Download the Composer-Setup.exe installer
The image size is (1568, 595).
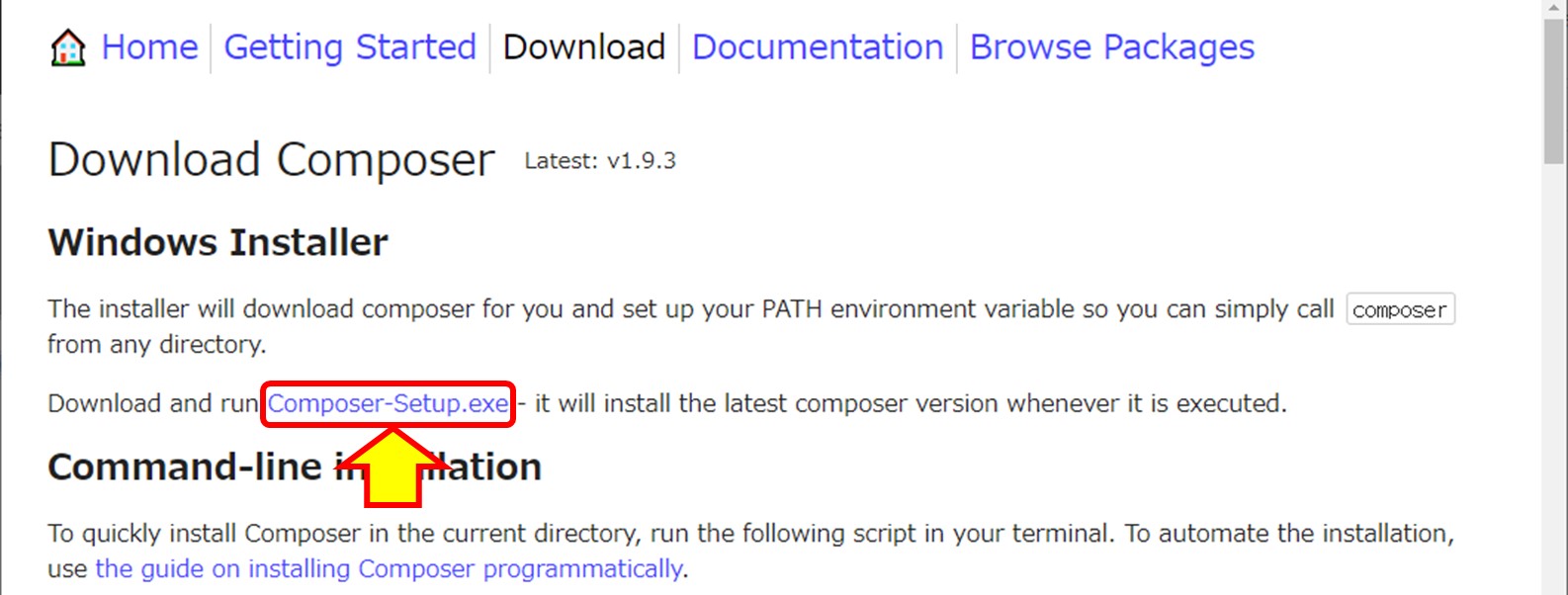[388, 403]
